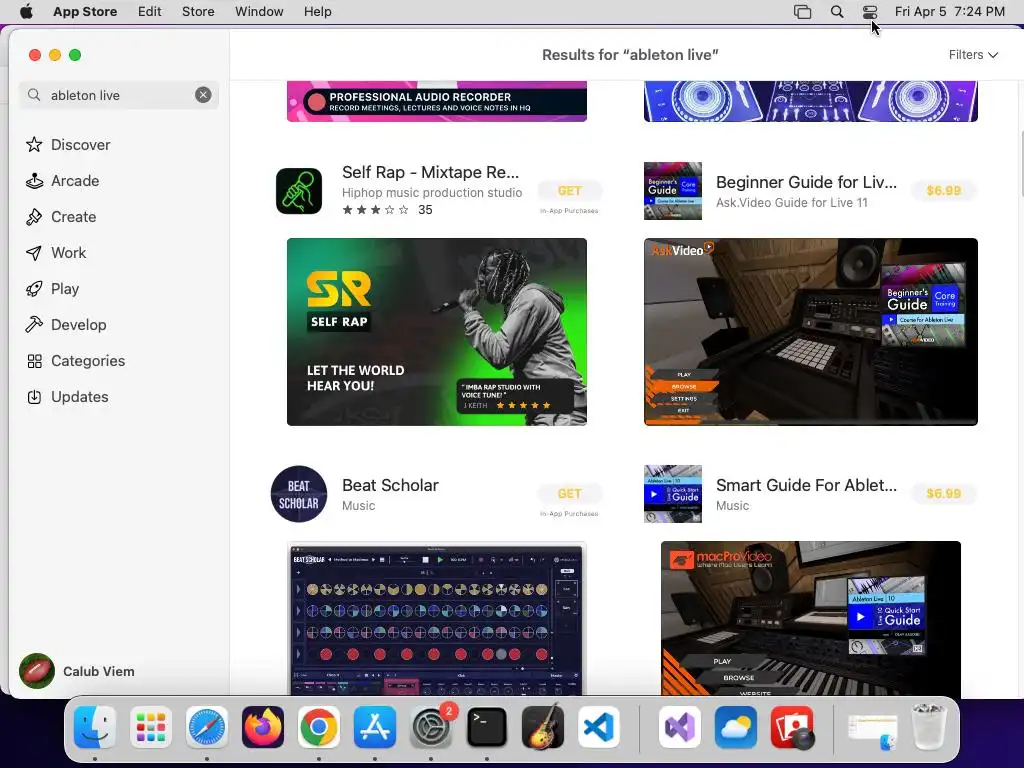
Task: Launch Visual Studio from the dock
Action: click(x=680, y=728)
